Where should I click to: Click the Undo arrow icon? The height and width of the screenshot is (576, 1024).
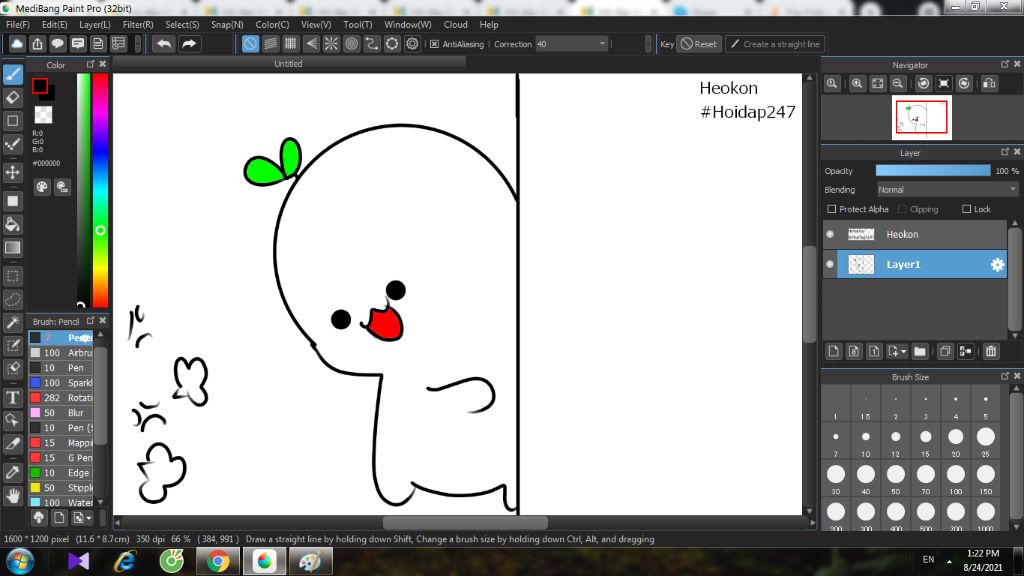(164, 44)
